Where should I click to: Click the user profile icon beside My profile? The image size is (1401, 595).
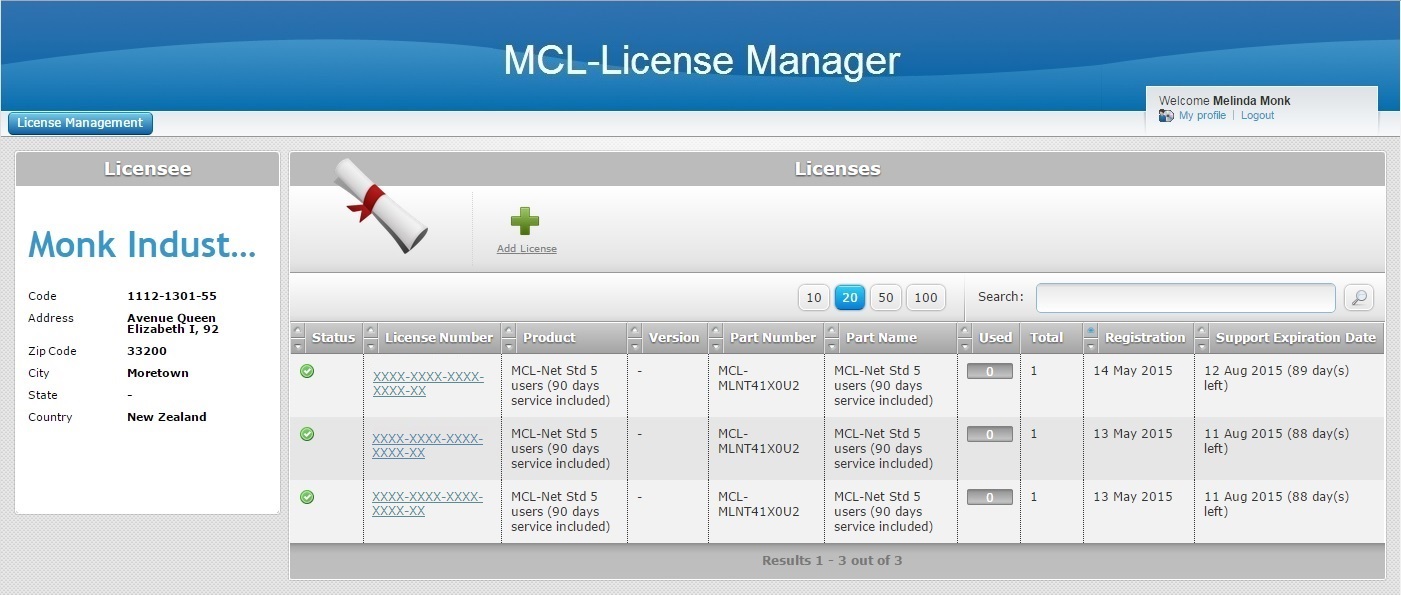pos(1166,116)
